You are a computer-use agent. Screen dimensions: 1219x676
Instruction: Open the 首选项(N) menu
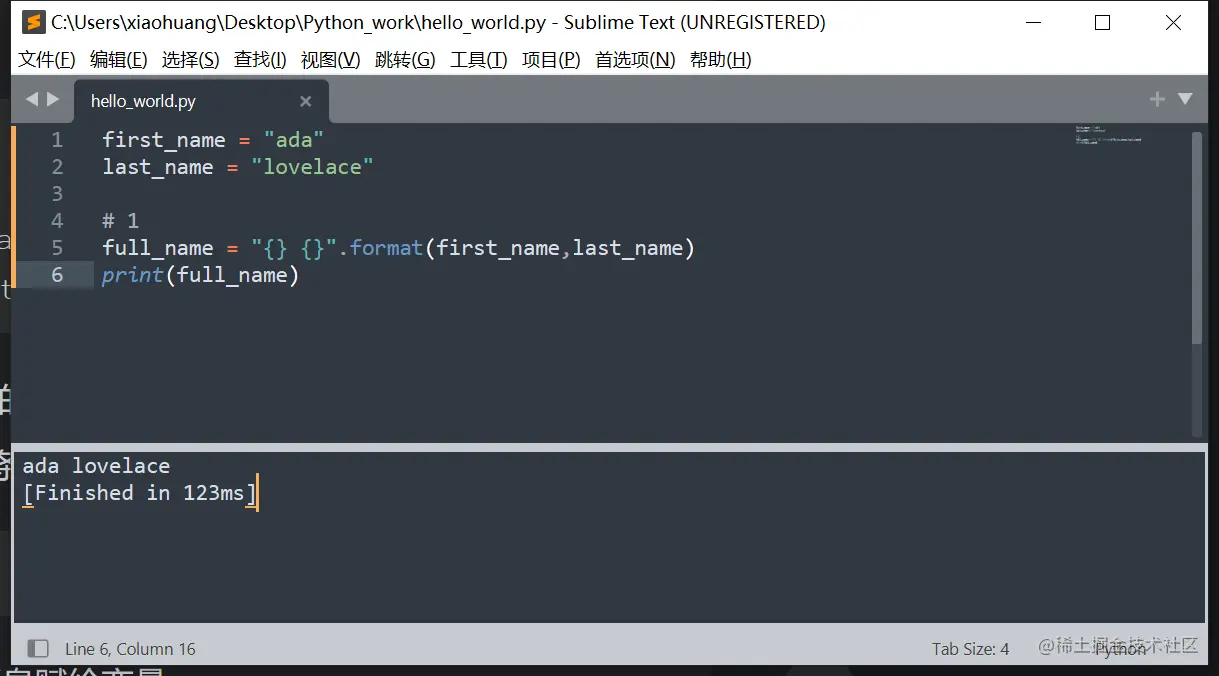click(x=635, y=60)
